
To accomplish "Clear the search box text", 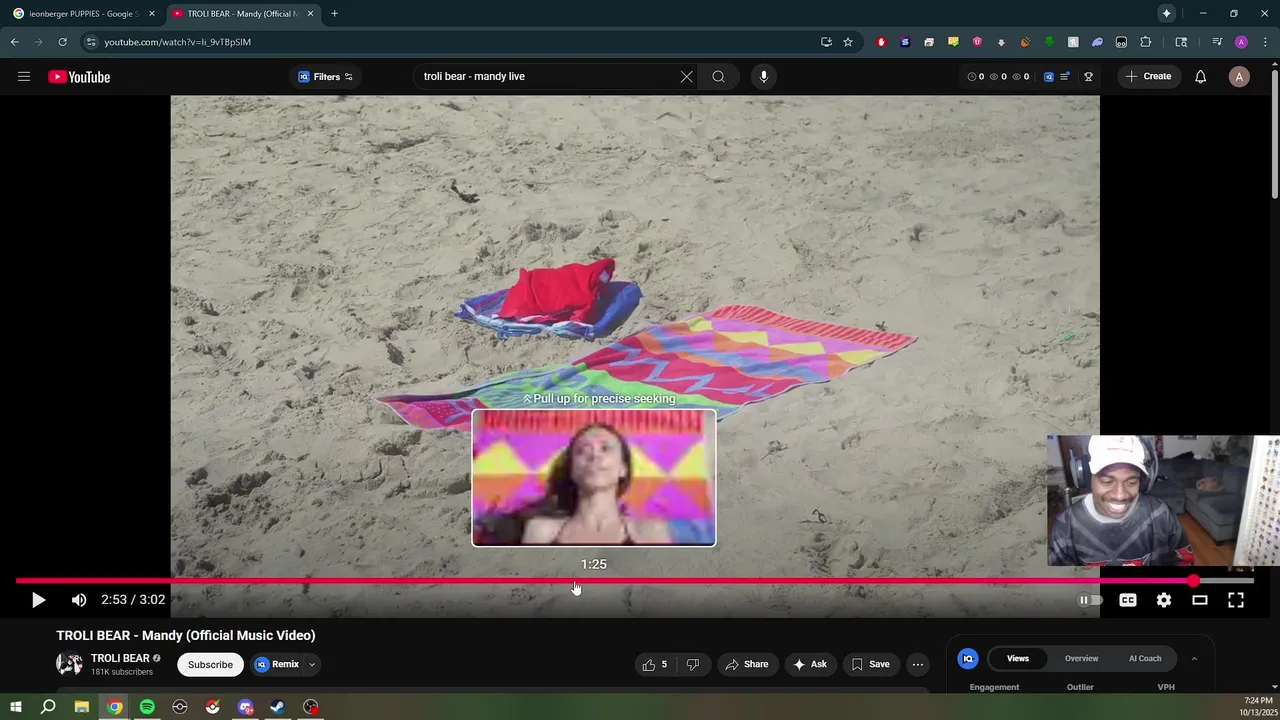I will pyautogui.click(x=686, y=77).
